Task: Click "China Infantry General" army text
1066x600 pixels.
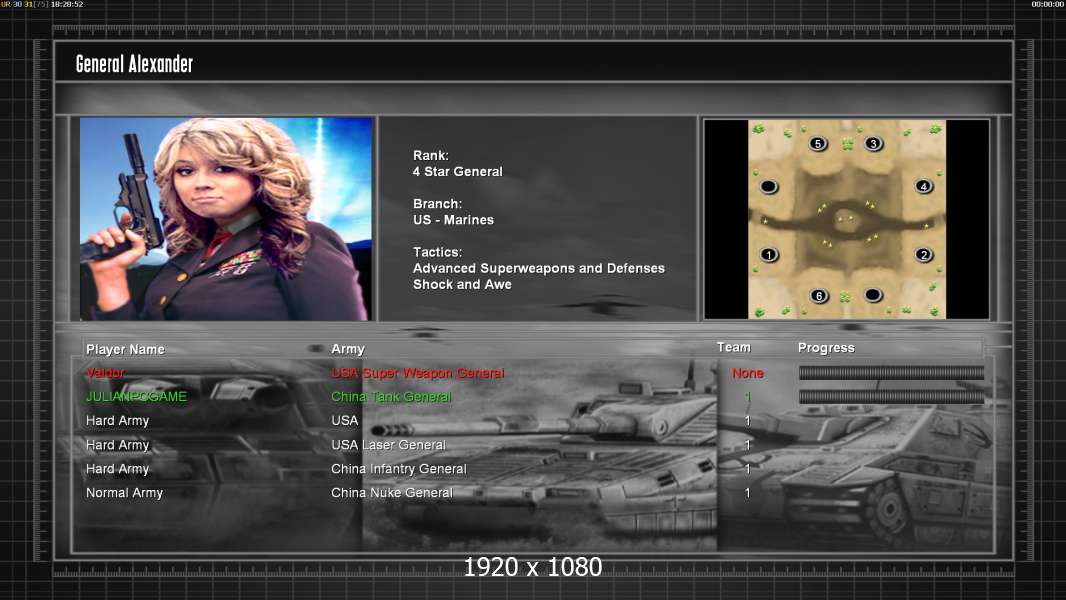Action: 399,469
